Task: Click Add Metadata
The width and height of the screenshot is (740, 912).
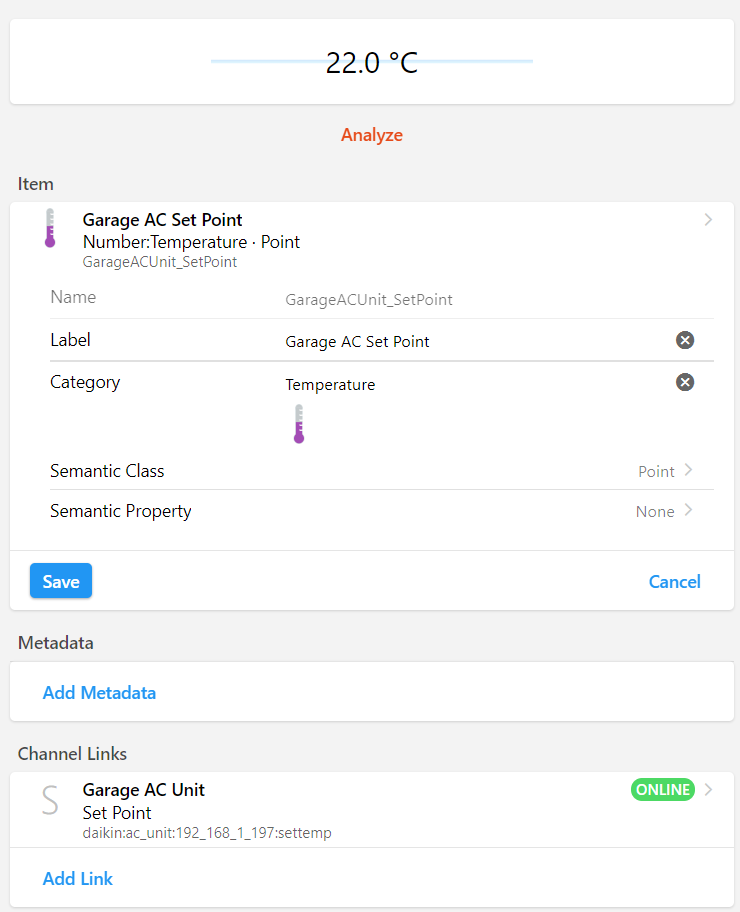Action: (99, 693)
